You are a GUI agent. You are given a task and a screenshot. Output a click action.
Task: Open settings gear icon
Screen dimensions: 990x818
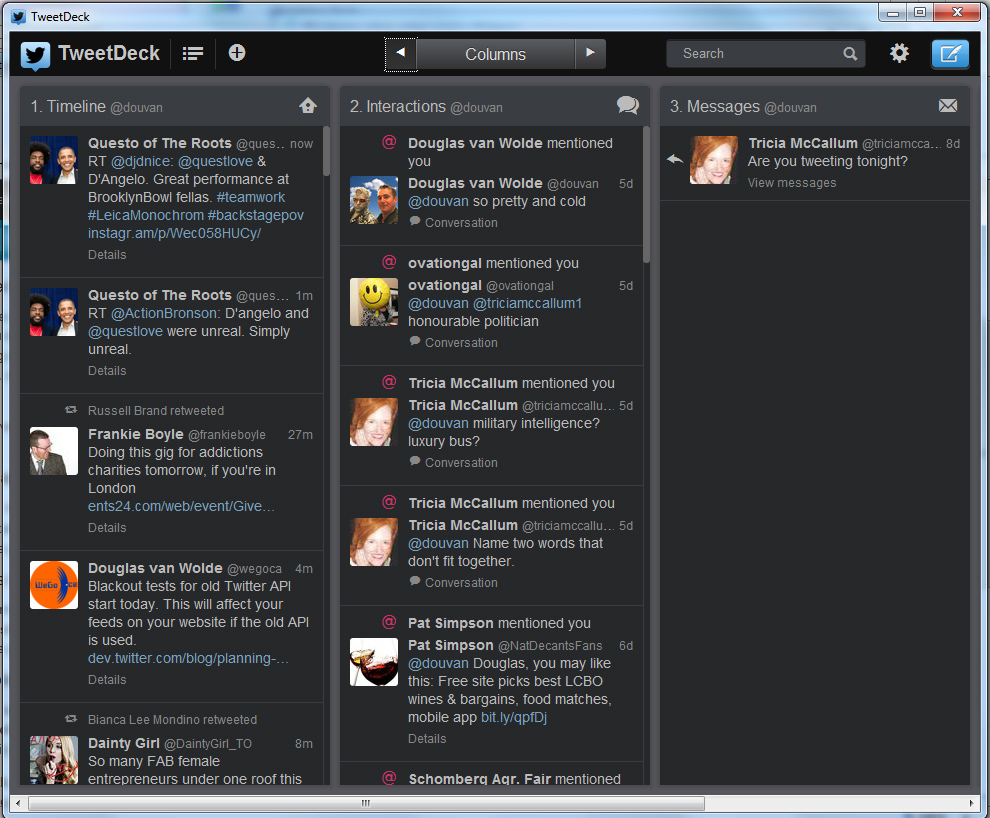tap(899, 53)
